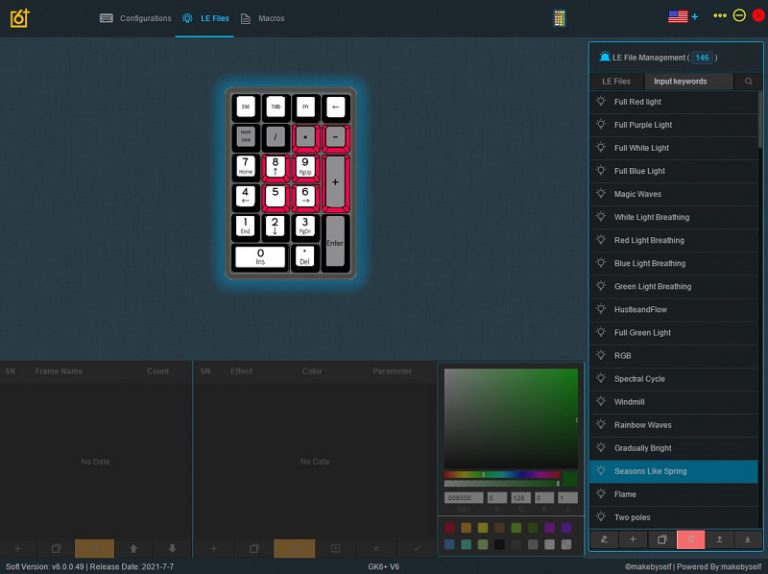Click the export download arrow icon
This screenshot has width=768, height=574.
pos(748,539)
